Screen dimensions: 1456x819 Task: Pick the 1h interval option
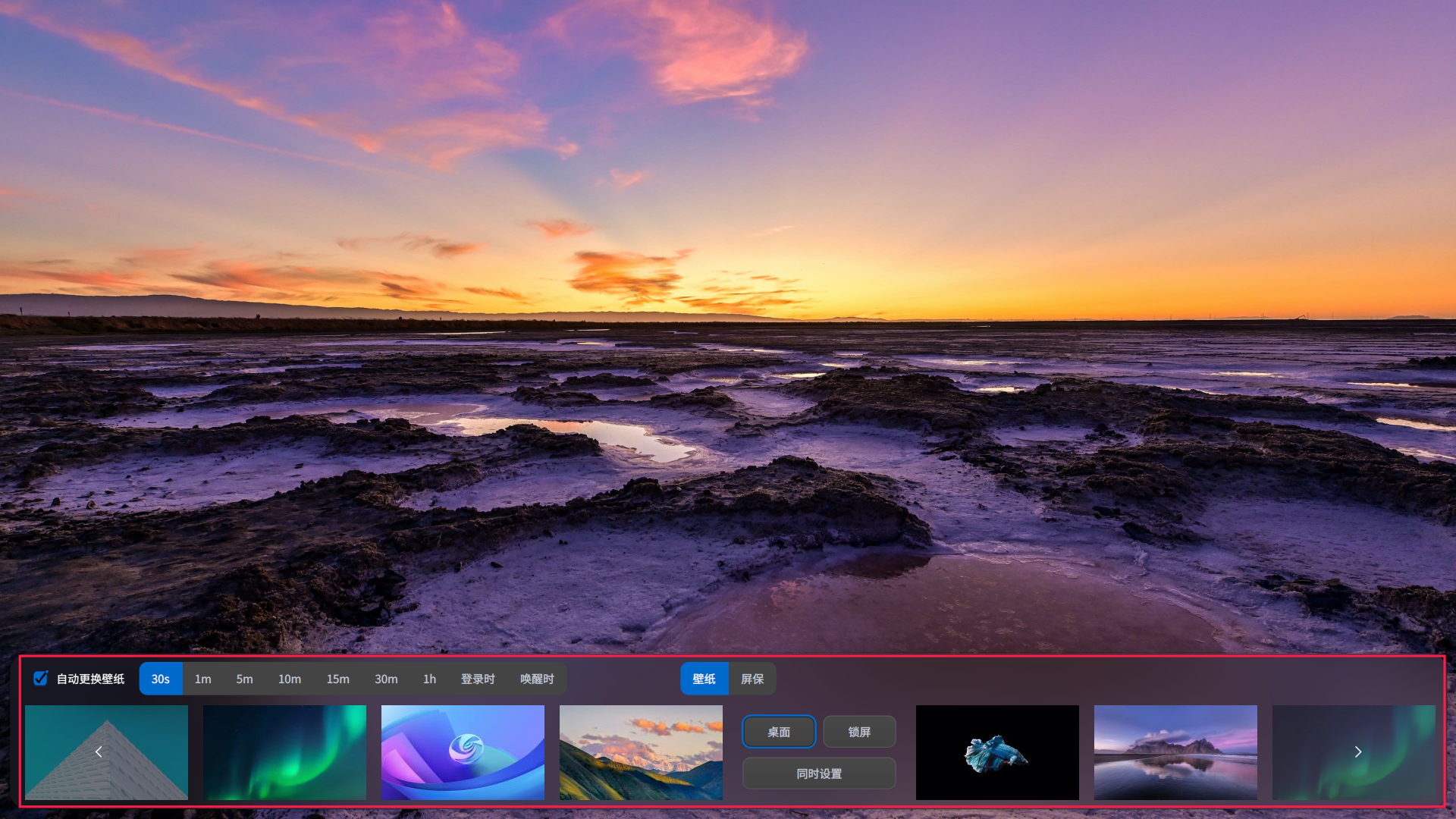[430, 679]
